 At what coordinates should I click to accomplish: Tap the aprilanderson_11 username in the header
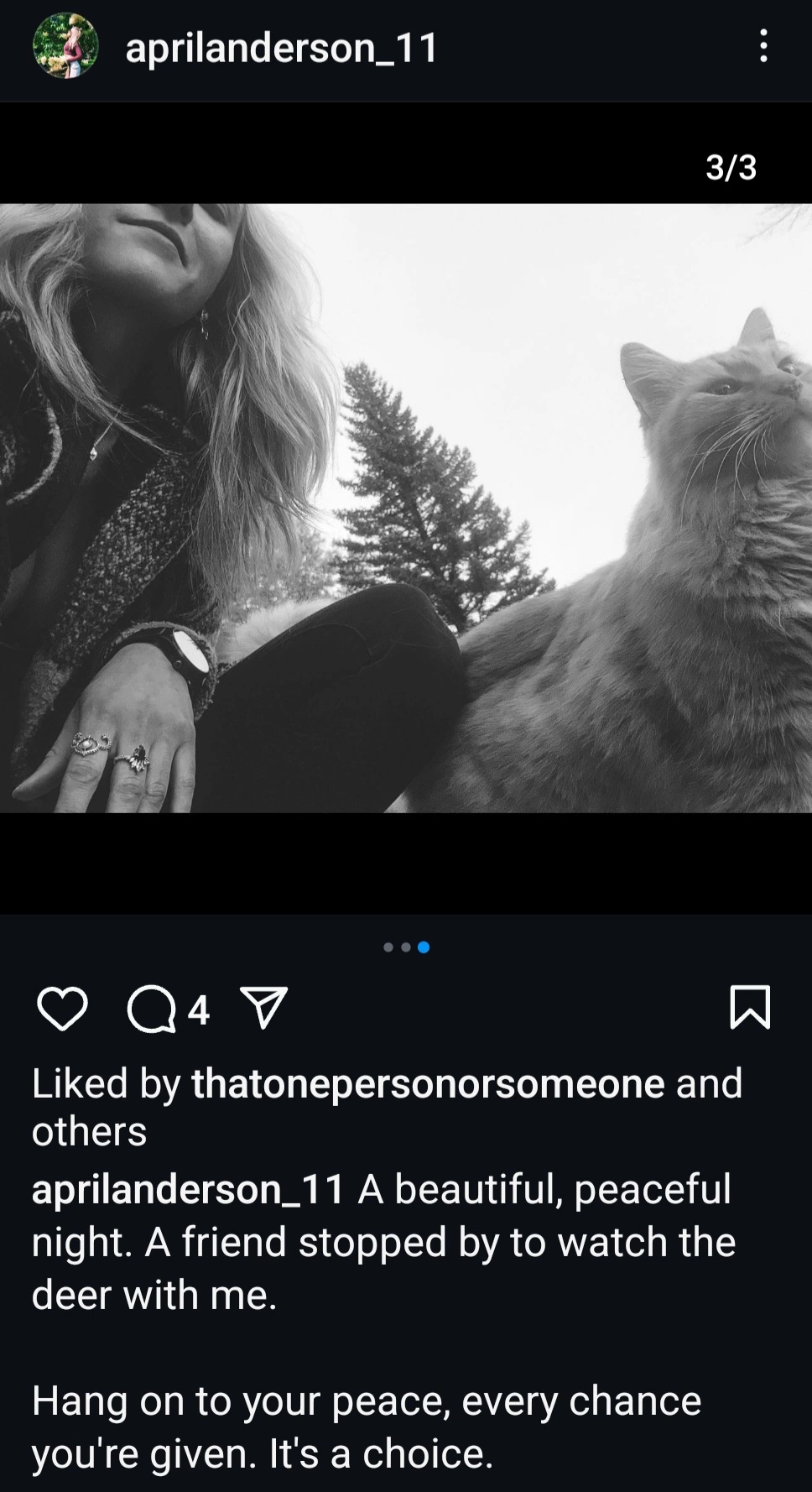[282, 47]
